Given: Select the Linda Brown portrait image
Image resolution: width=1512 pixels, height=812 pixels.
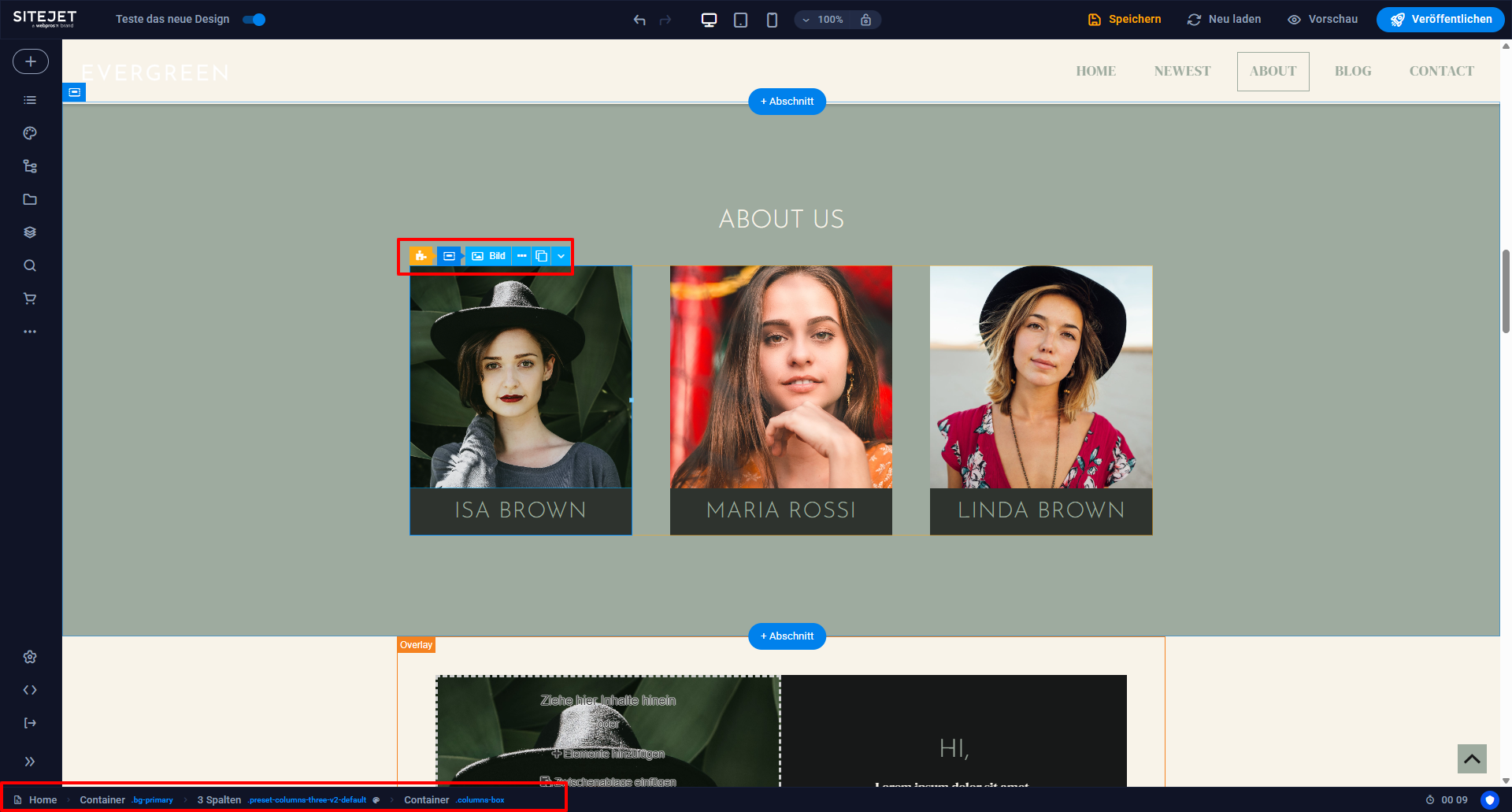Looking at the screenshot, I should tap(1041, 377).
